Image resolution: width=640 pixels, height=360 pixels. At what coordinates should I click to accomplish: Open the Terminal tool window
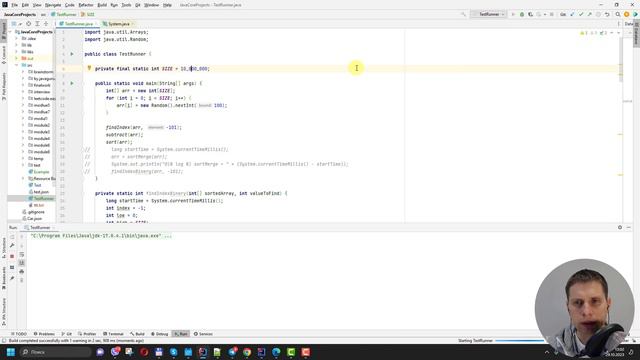point(113,334)
